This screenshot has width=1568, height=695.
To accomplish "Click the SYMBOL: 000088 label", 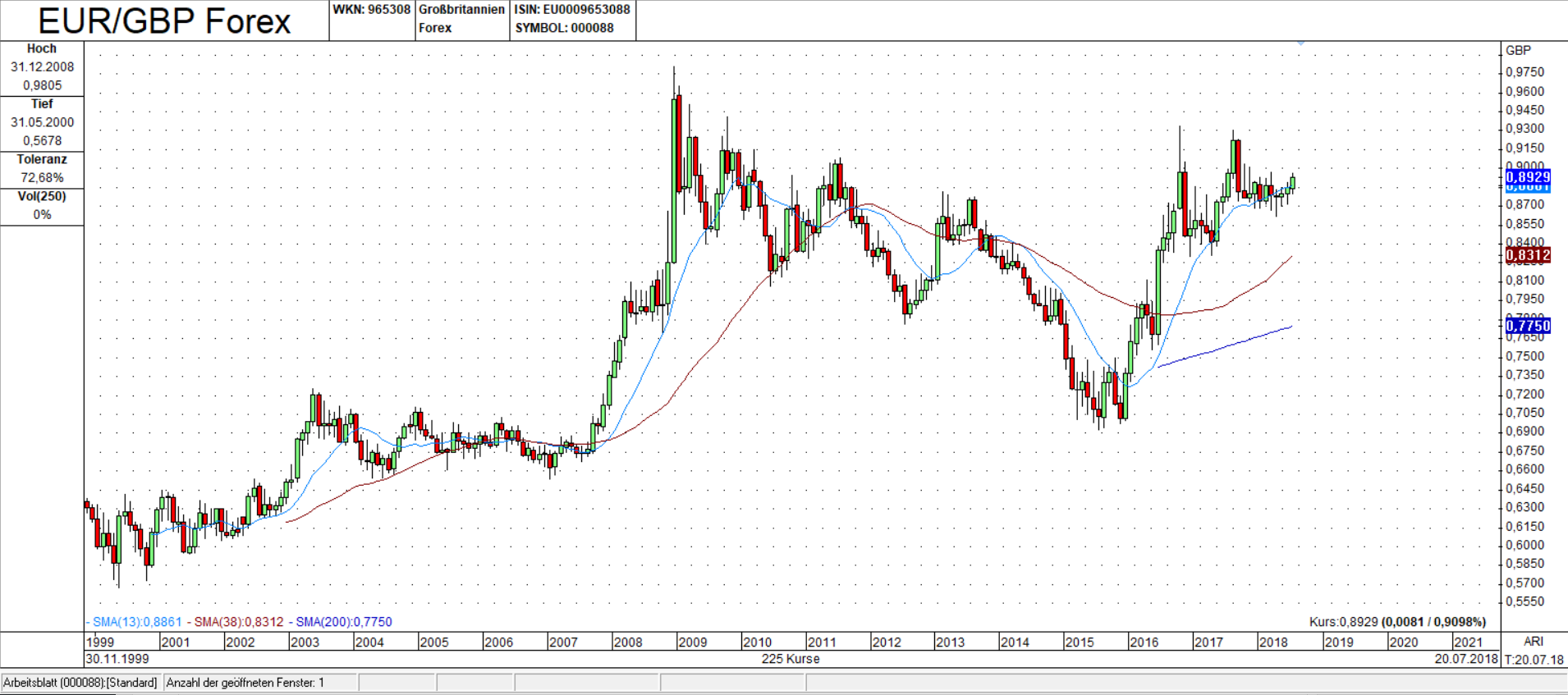I will click(564, 28).
